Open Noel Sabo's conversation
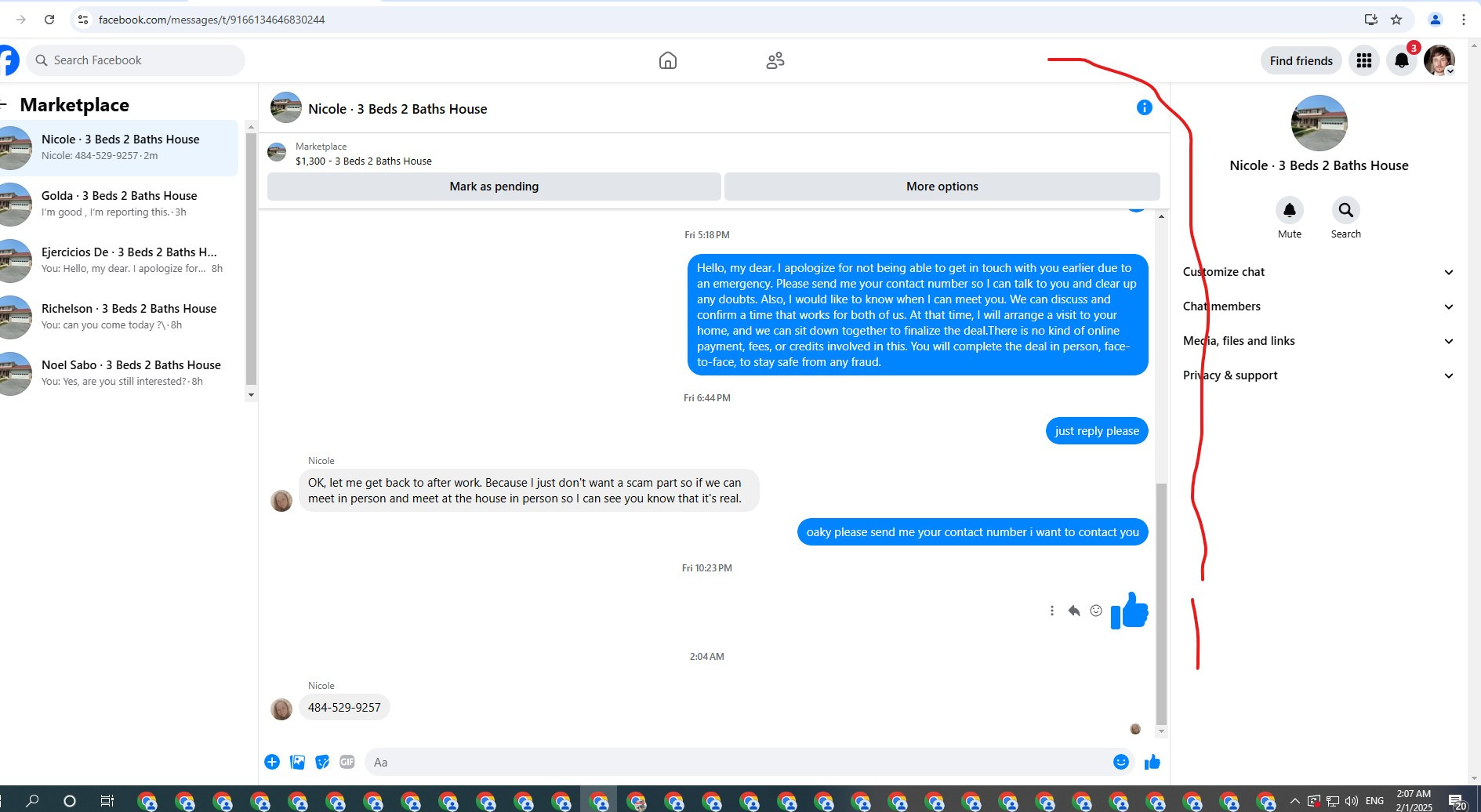1481x812 pixels. point(119,373)
